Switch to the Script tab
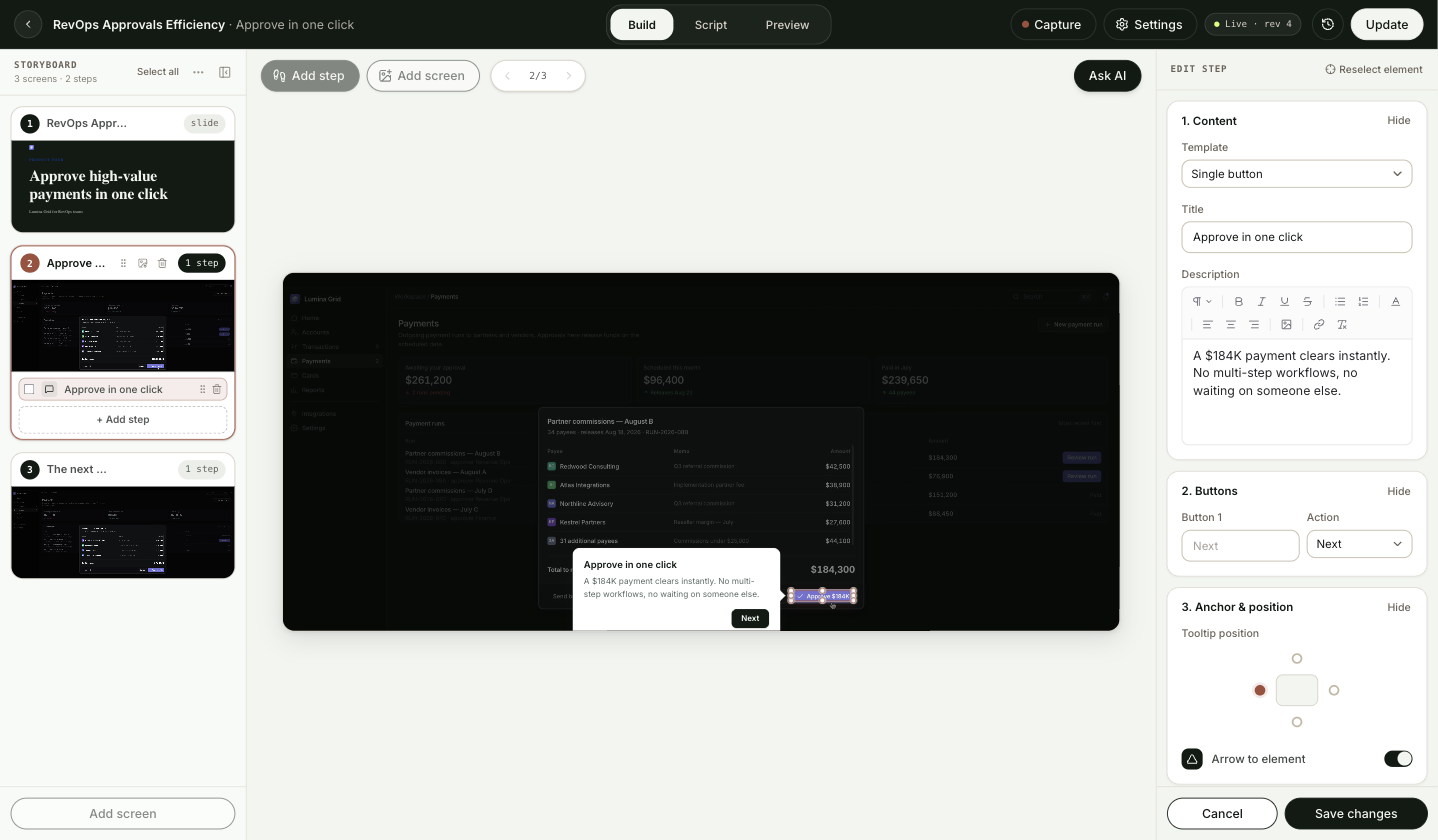Viewport: 1438px width, 840px height. click(711, 24)
